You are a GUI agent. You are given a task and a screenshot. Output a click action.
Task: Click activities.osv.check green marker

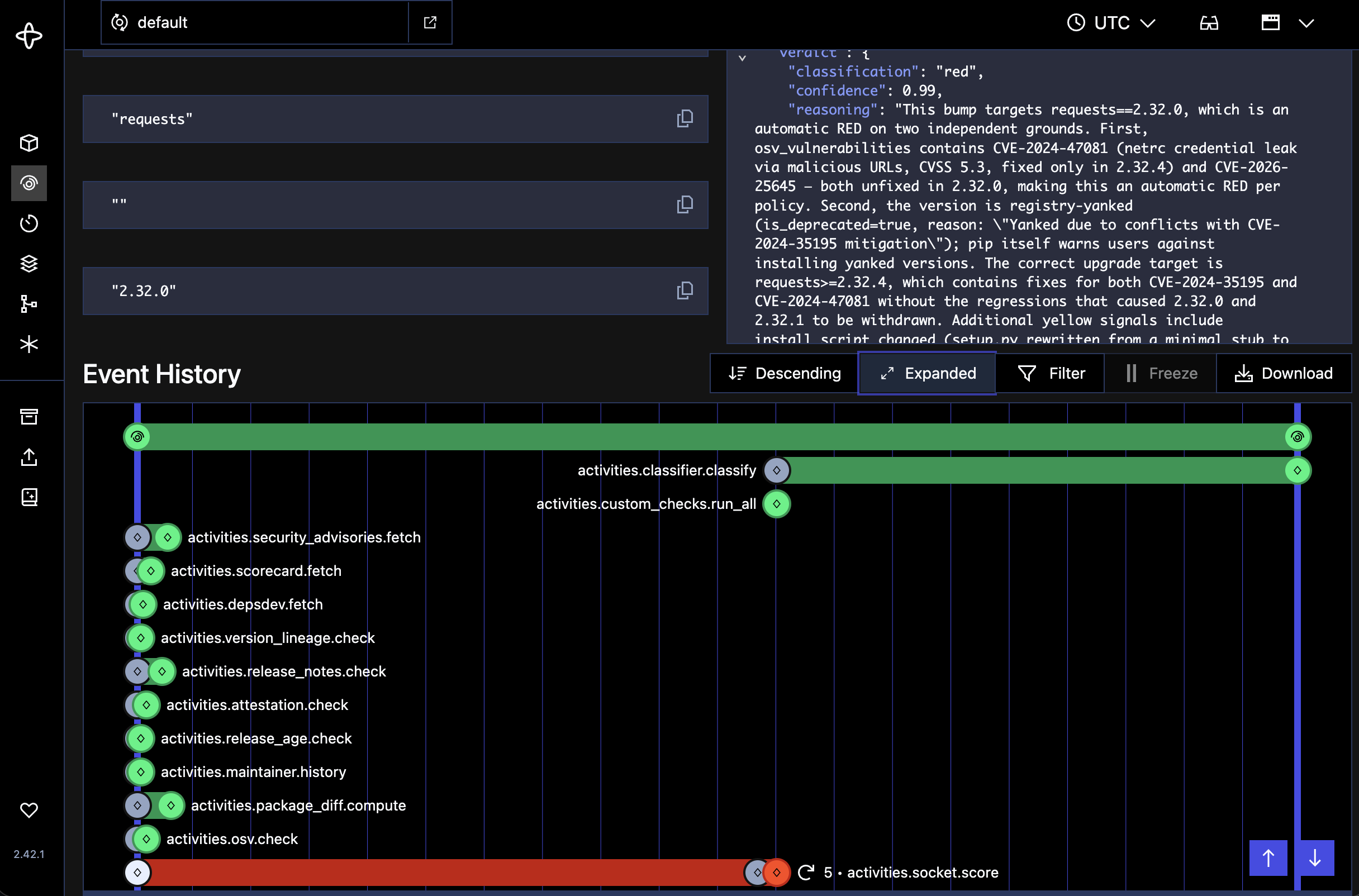click(146, 839)
